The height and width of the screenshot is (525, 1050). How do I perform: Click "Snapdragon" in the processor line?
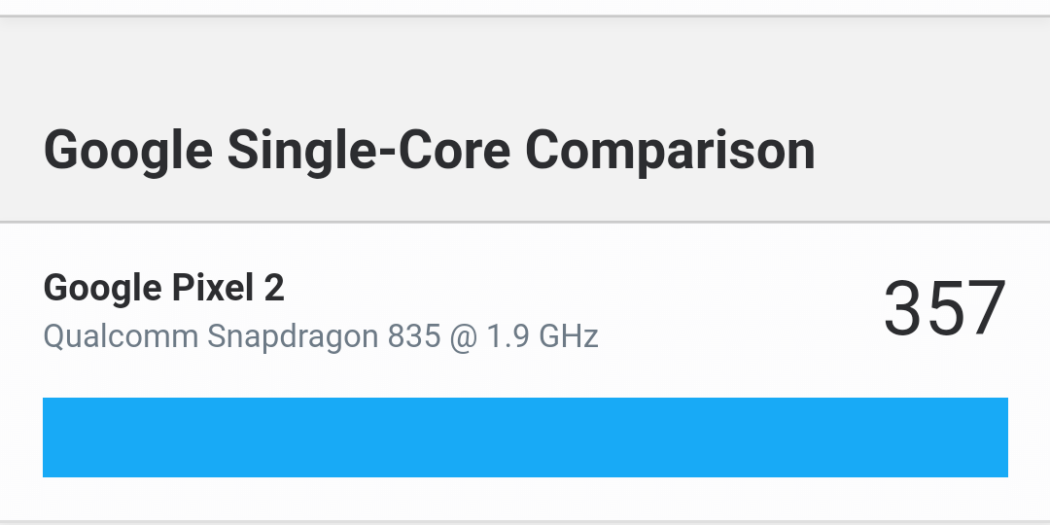pos(292,336)
